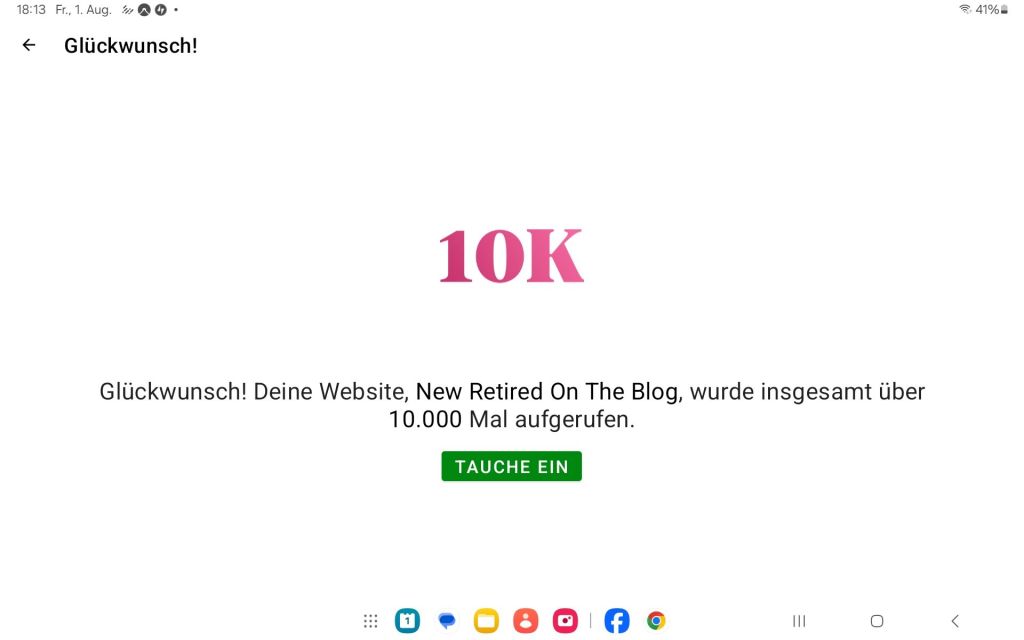Launch the Calendar app from the taskbar
Image resolution: width=1024 pixels, height=640 pixels.
(x=408, y=620)
